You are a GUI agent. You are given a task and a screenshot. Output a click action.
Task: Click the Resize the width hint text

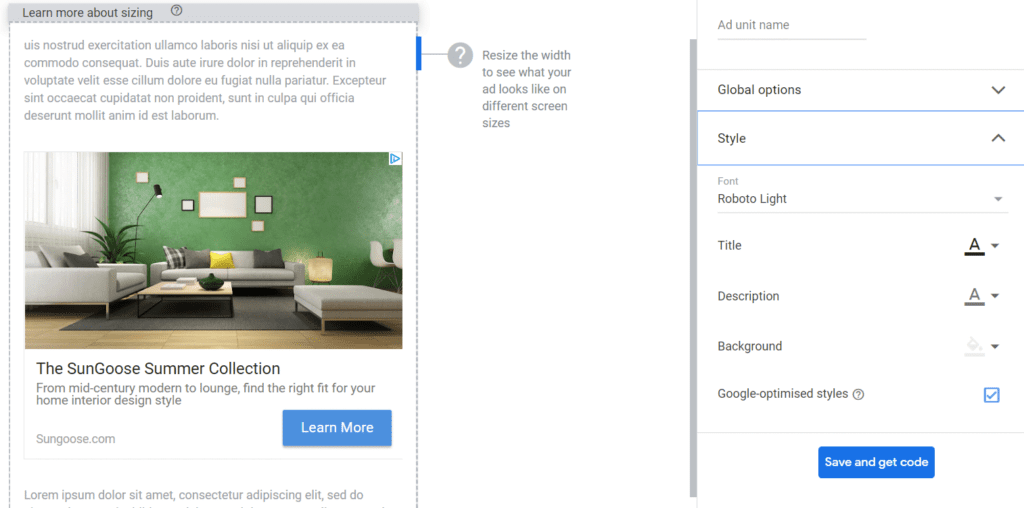[x=526, y=89]
